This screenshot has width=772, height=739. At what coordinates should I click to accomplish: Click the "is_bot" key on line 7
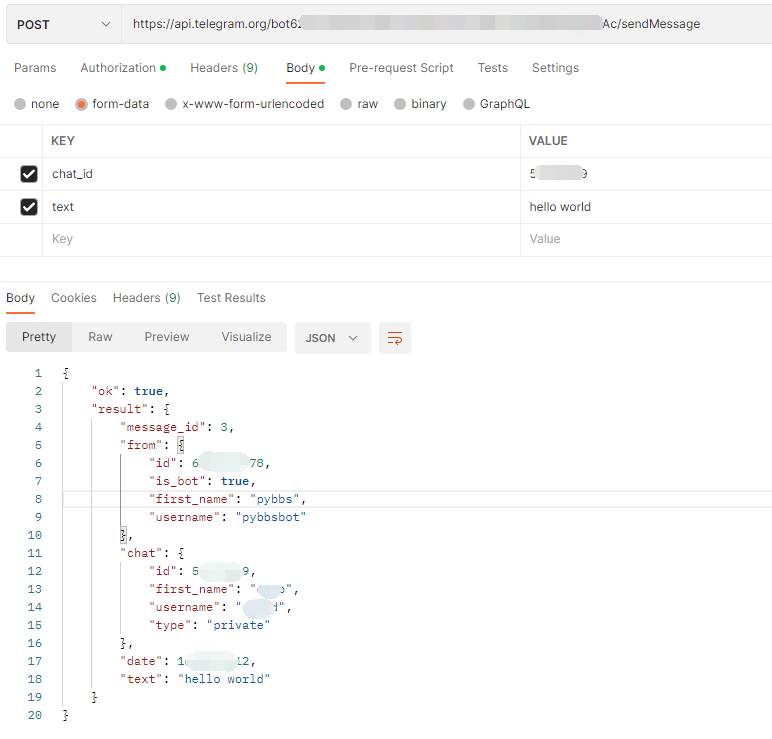pos(177,481)
